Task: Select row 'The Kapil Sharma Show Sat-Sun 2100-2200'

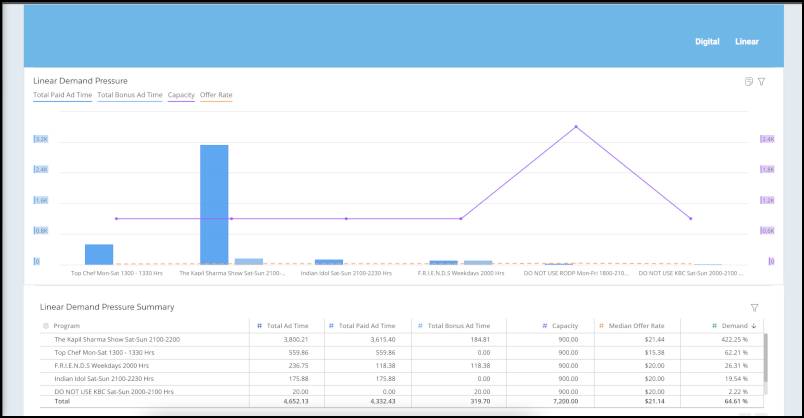Action: tap(401, 340)
